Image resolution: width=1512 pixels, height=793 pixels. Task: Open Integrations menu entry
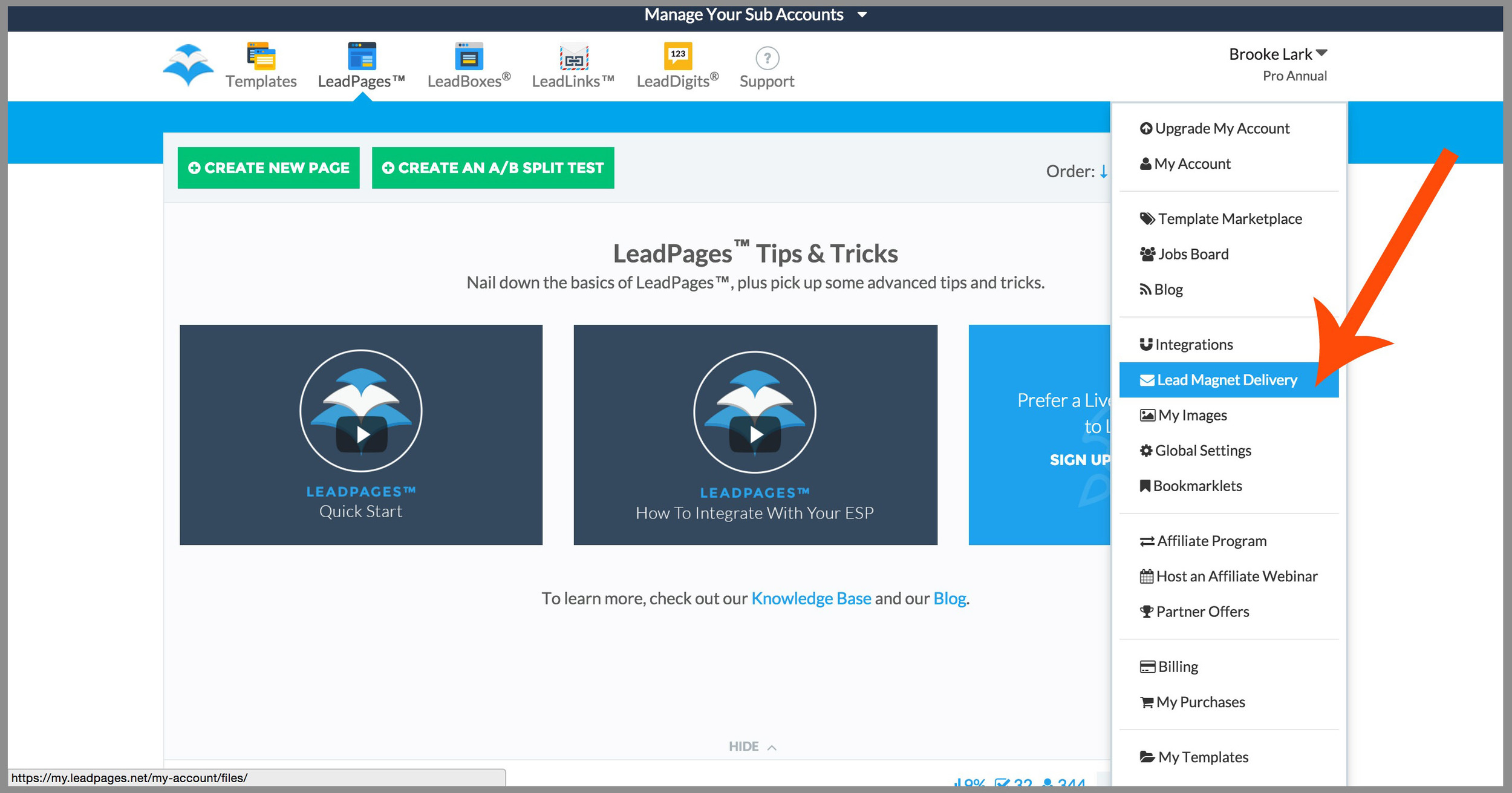coord(1186,344)
